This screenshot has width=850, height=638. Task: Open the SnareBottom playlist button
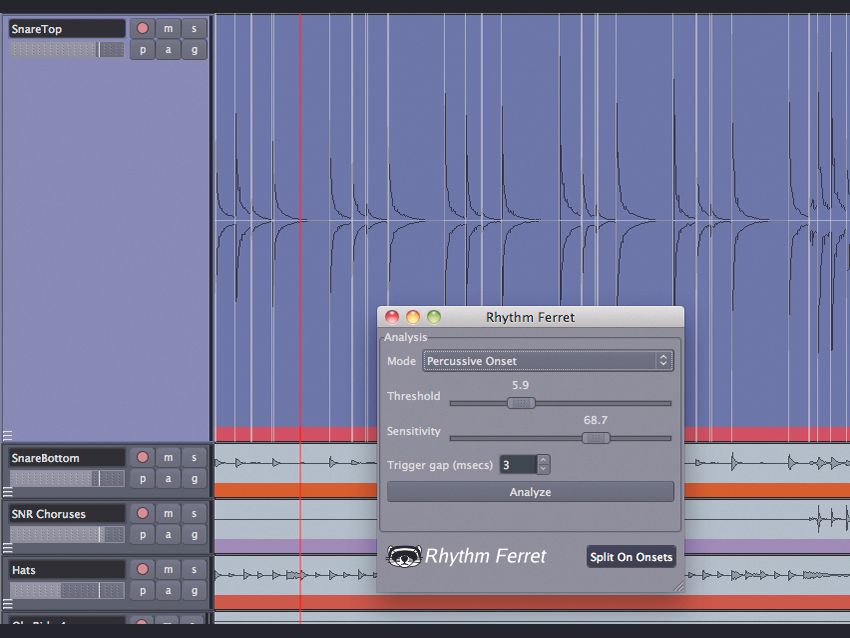[x=143, y=479]
